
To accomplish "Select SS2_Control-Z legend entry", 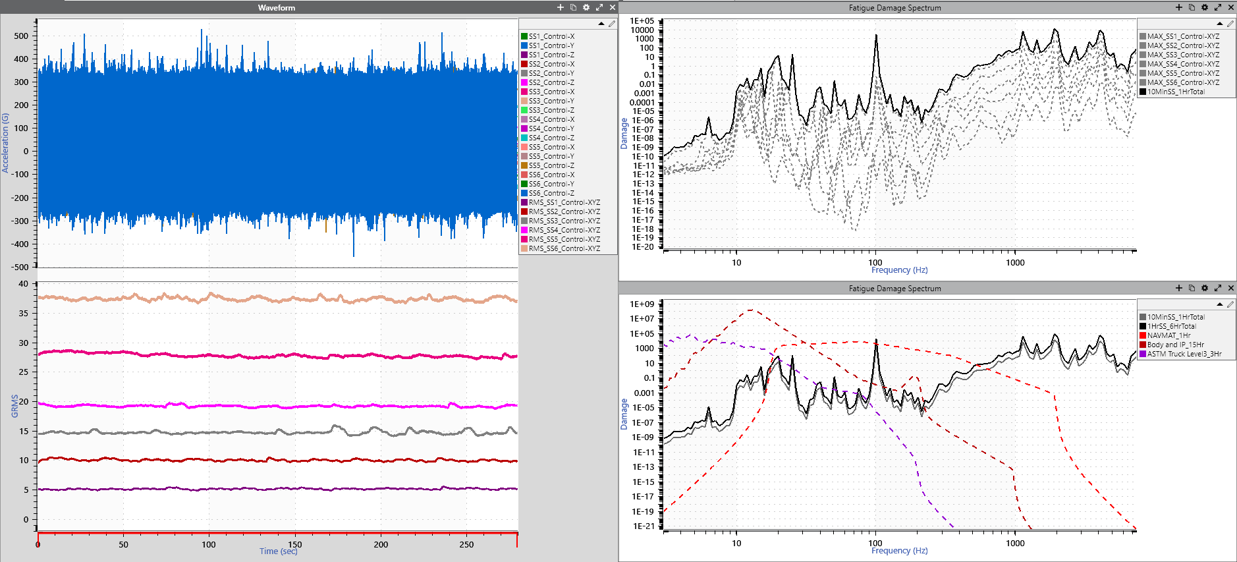I will tap(547, 83).
